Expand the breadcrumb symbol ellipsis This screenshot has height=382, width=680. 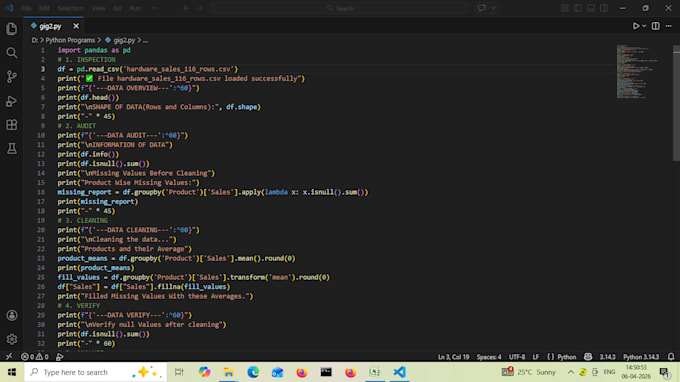[145, 40]
